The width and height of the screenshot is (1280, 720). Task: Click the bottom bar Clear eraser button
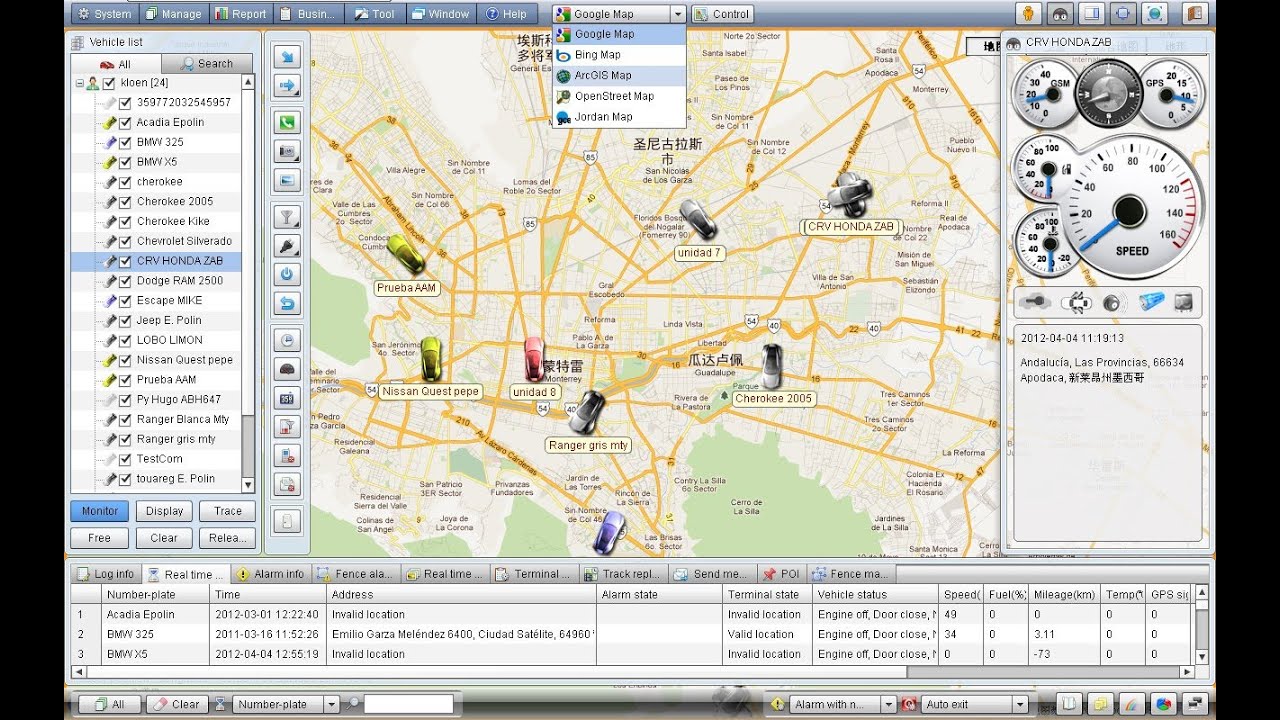(176, 704)
